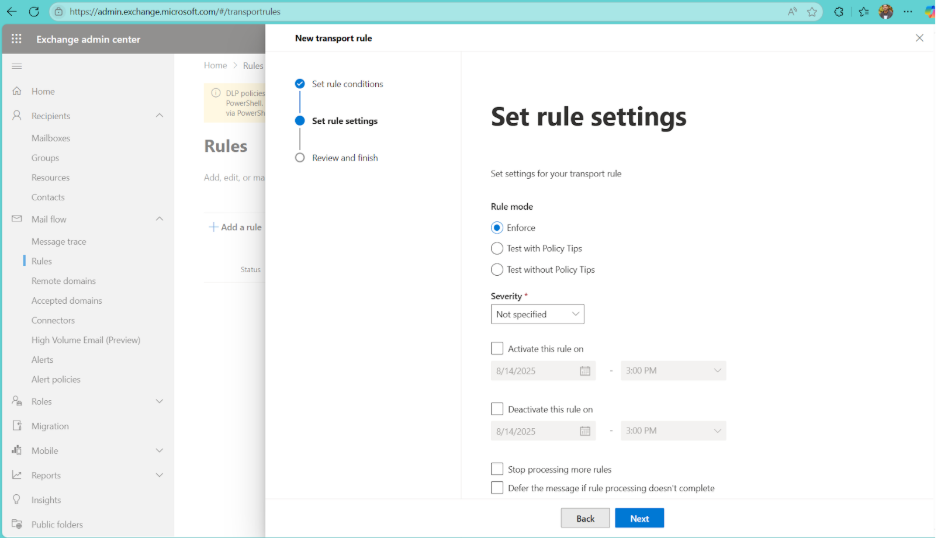The width and height of the screenshot is (936, 538).
Task: Check Stop processing more rules
Action: (497, 469)
